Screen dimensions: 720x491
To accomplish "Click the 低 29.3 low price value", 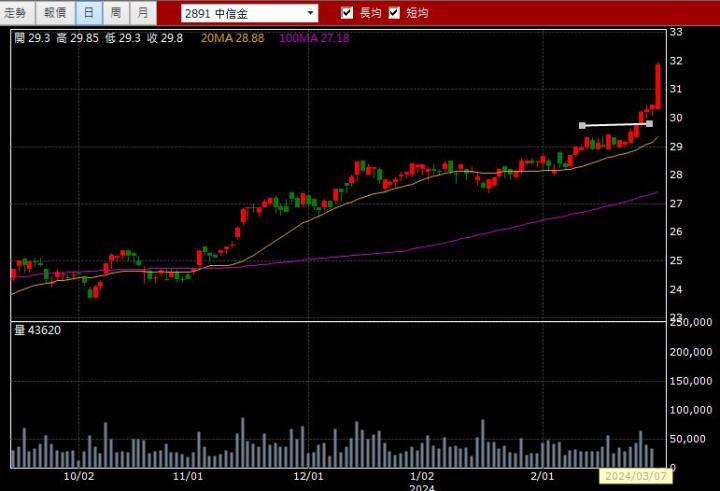I will click(123, 38).
